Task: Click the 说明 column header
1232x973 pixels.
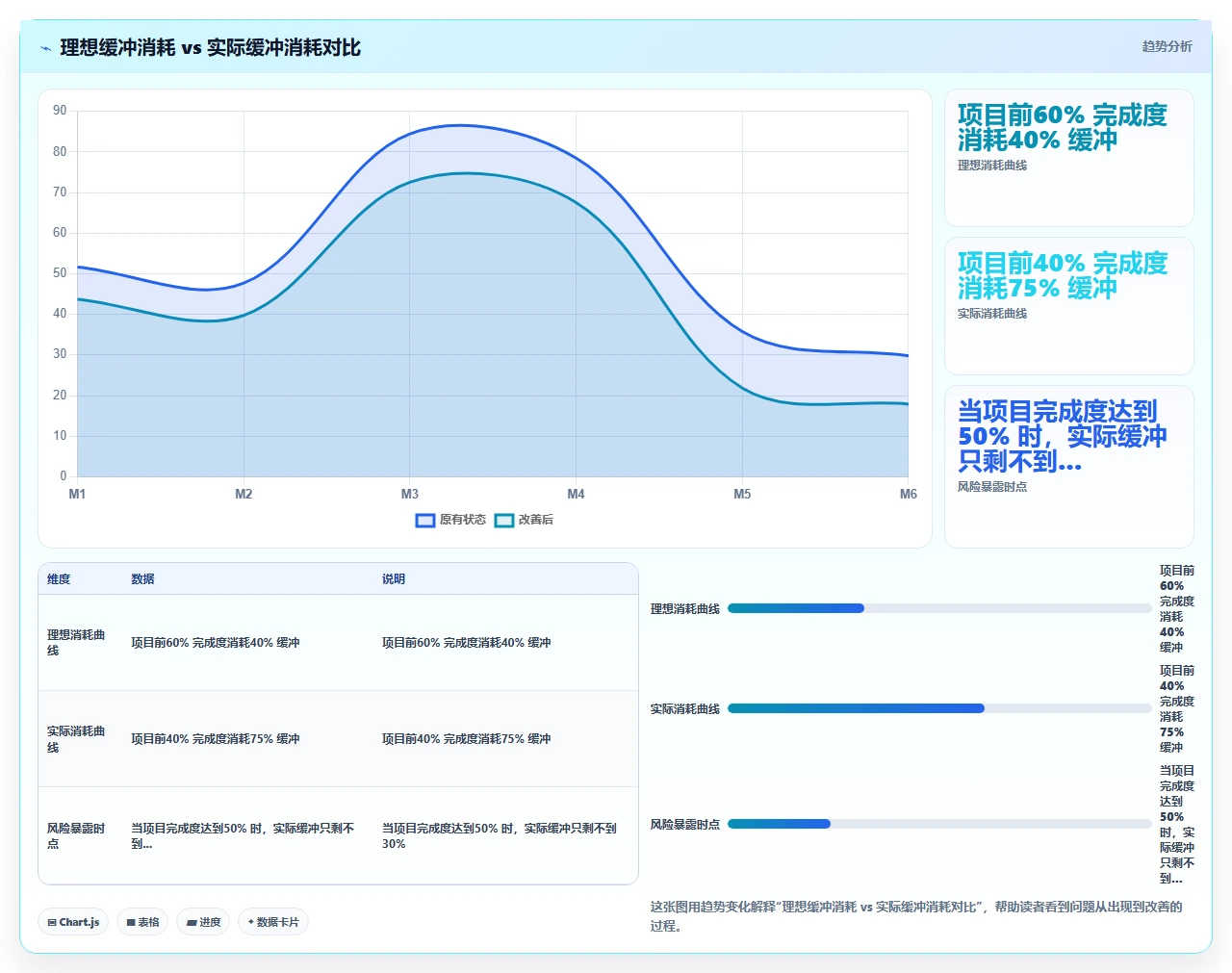Action: pos(394,579)
